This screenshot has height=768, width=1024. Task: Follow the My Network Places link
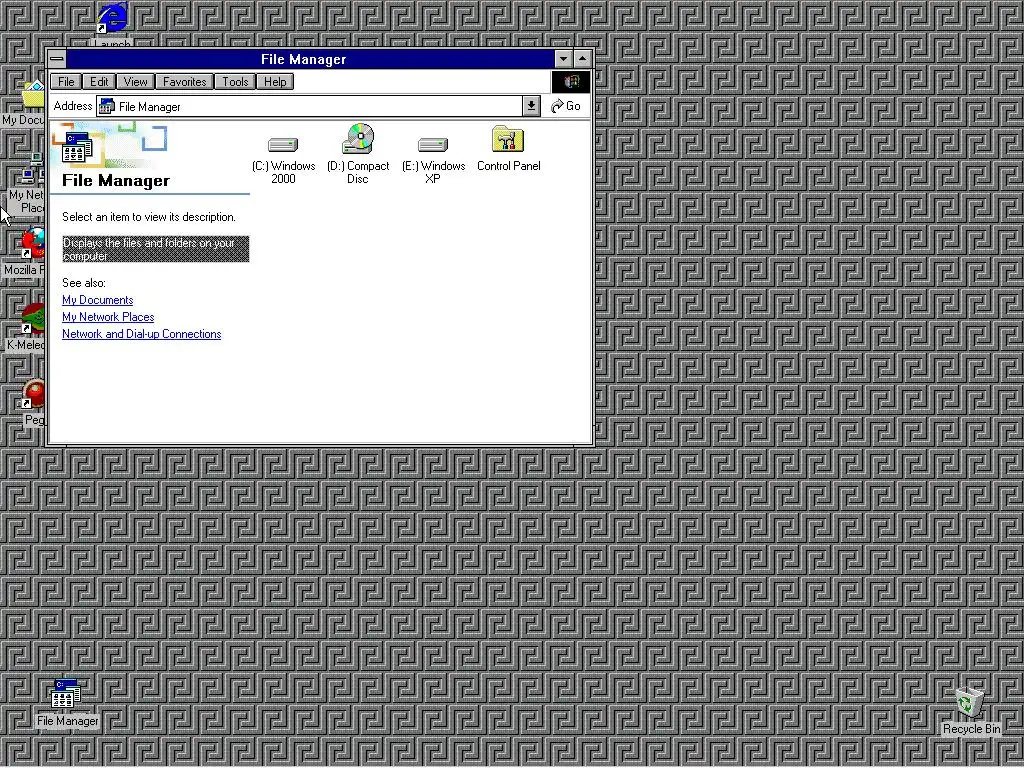(108, 317)
